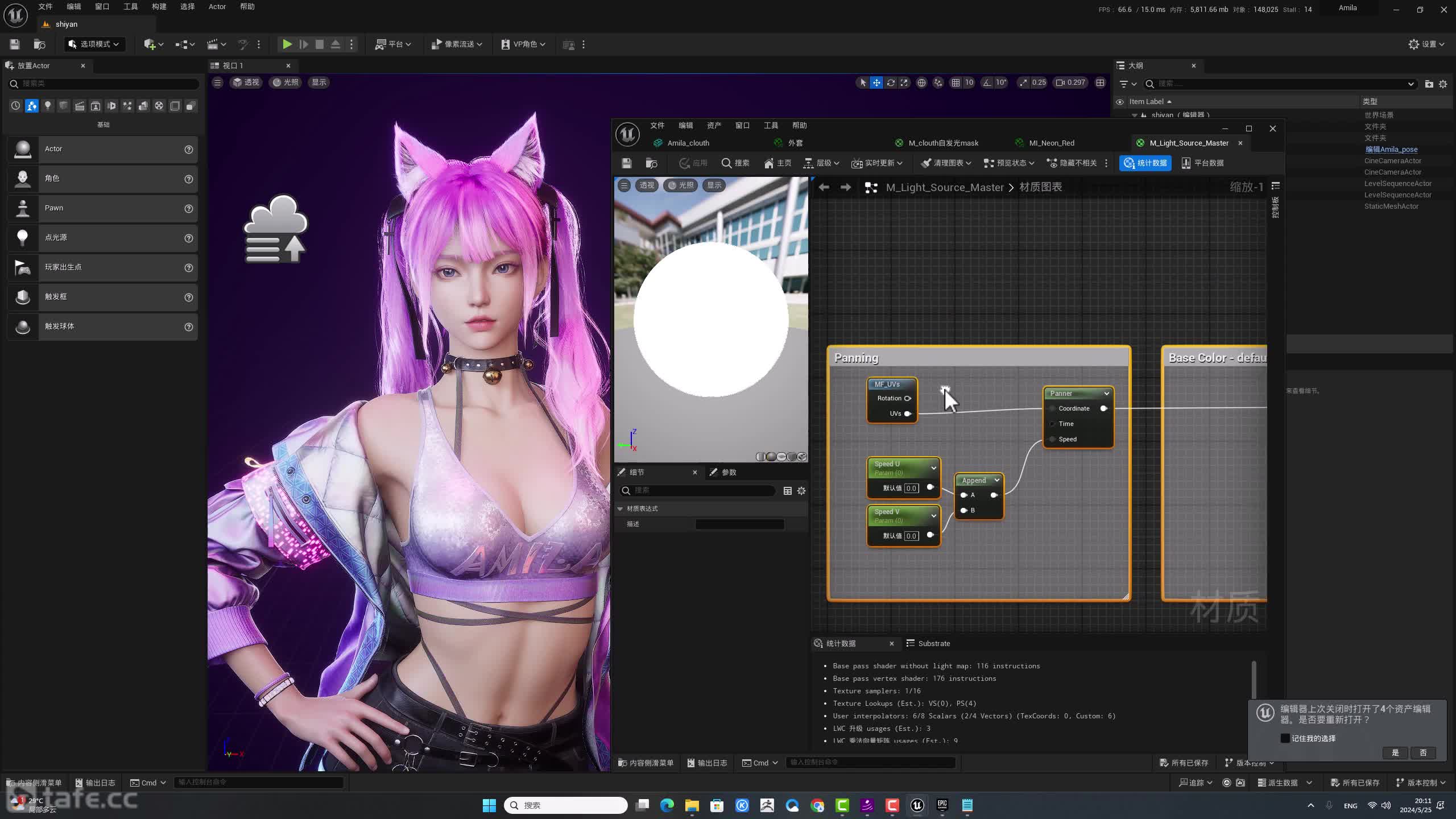Image resolution: width=1456 pixels, height=819 pixels.
Task: Click the 编辑Amila_pose link in outliner
Action: click(1392, 150)
